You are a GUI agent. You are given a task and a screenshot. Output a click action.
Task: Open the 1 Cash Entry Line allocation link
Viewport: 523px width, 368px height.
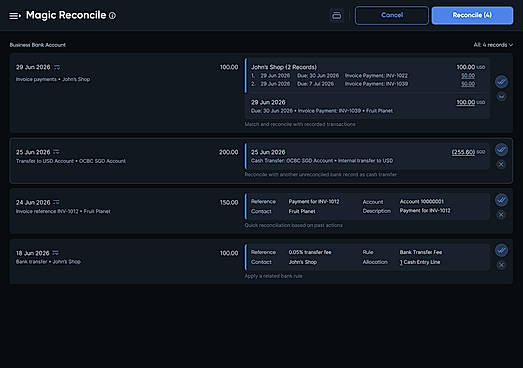[x=420, y=262]
